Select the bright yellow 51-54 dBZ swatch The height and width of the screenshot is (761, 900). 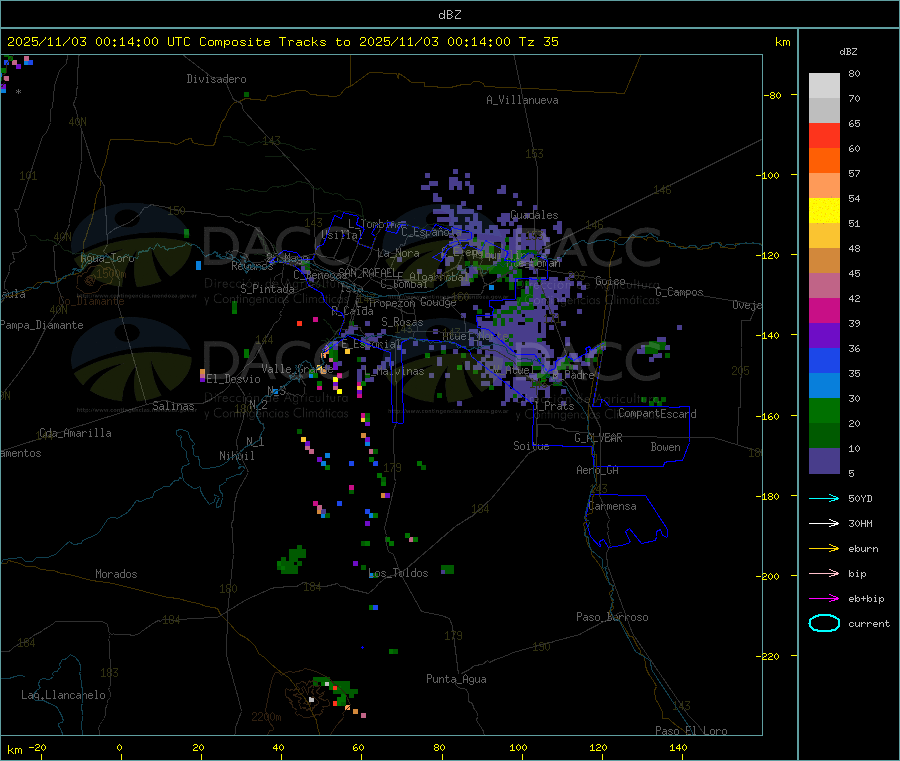(824, 211)
